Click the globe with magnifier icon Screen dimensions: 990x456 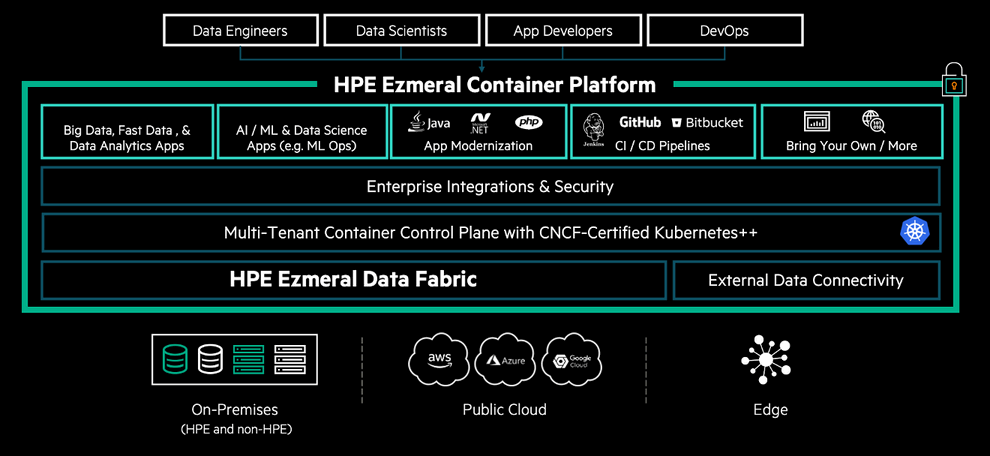pyautogui.click(x=874, y=122)
